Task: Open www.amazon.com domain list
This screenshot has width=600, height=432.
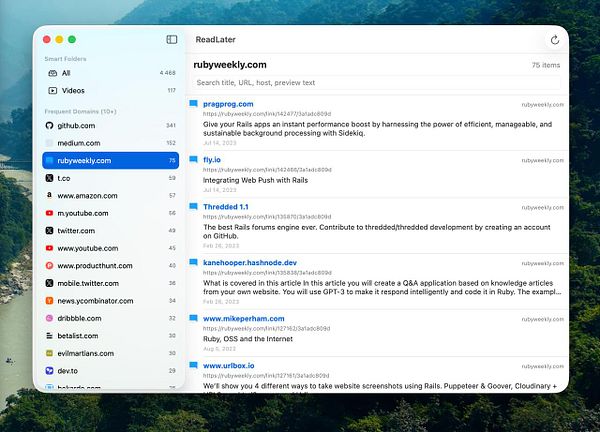Action: (x=111, y=196)
